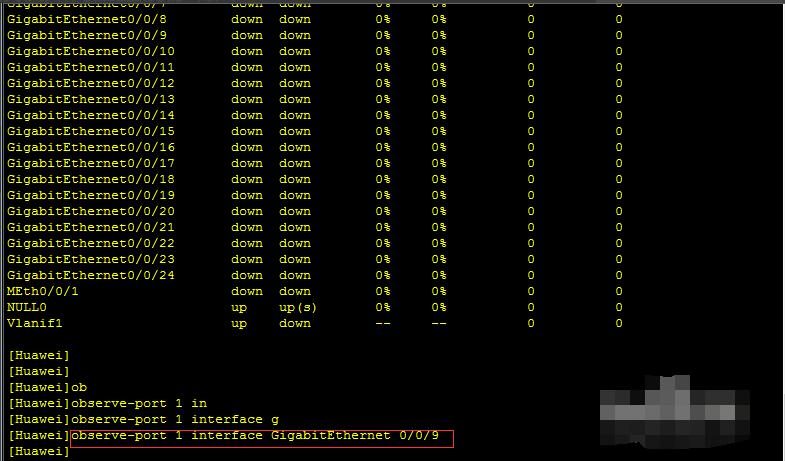Click the down status of Vlanif1 protocol
The width and height of the screenshot is (785, 461).
295,323
